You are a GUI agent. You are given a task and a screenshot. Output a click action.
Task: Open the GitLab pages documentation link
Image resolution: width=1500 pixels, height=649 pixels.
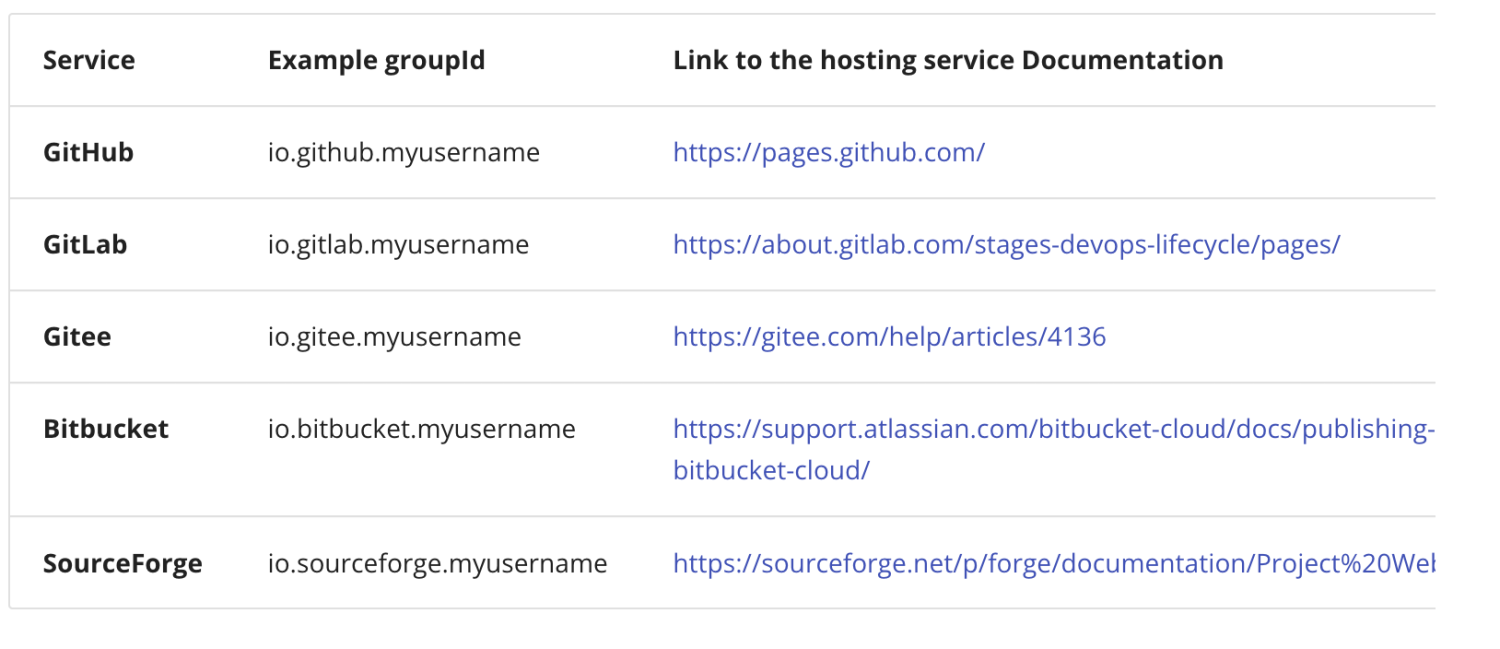(1006, 245)
